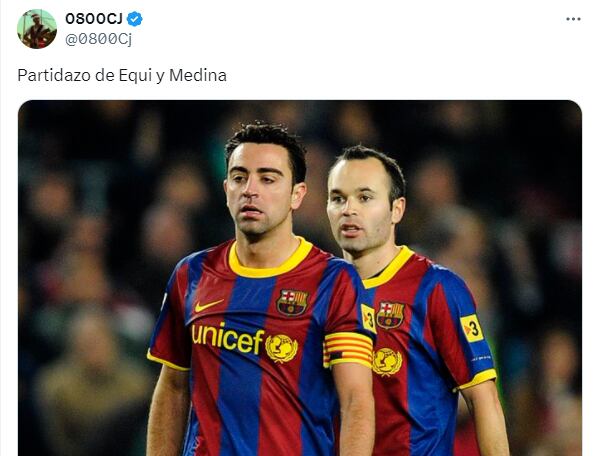Open the 0800CJ profile avatar
This screenshot has height=456, width=599.
37,29
